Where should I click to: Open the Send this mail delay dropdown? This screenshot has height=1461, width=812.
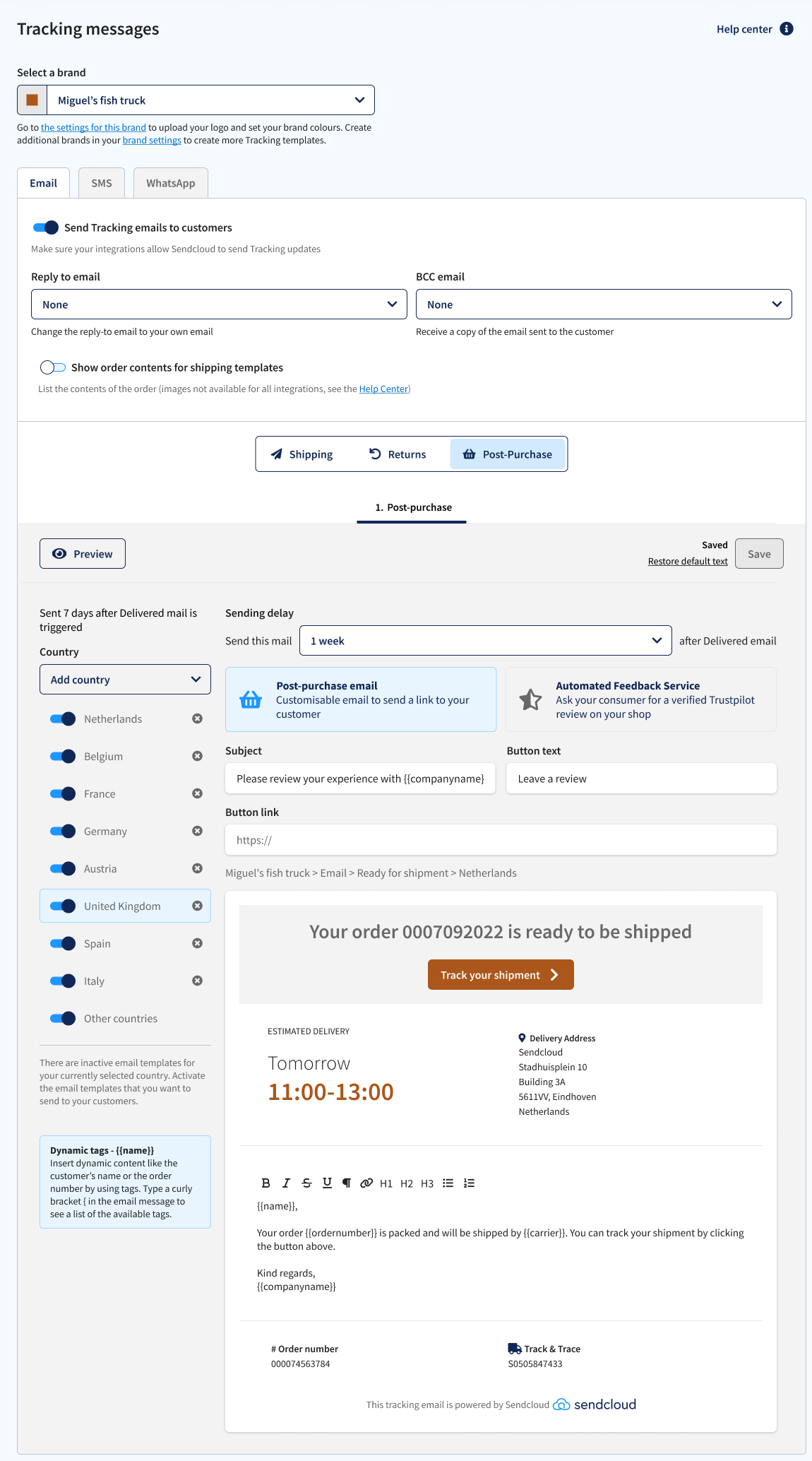point(486,641)
